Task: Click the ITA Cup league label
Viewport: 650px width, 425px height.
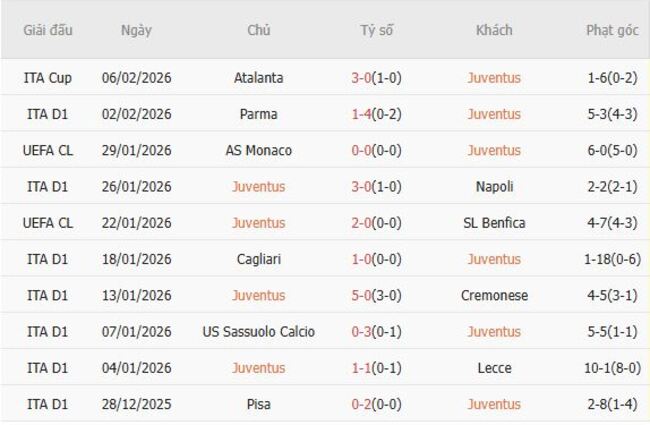Action: [48, 78]
